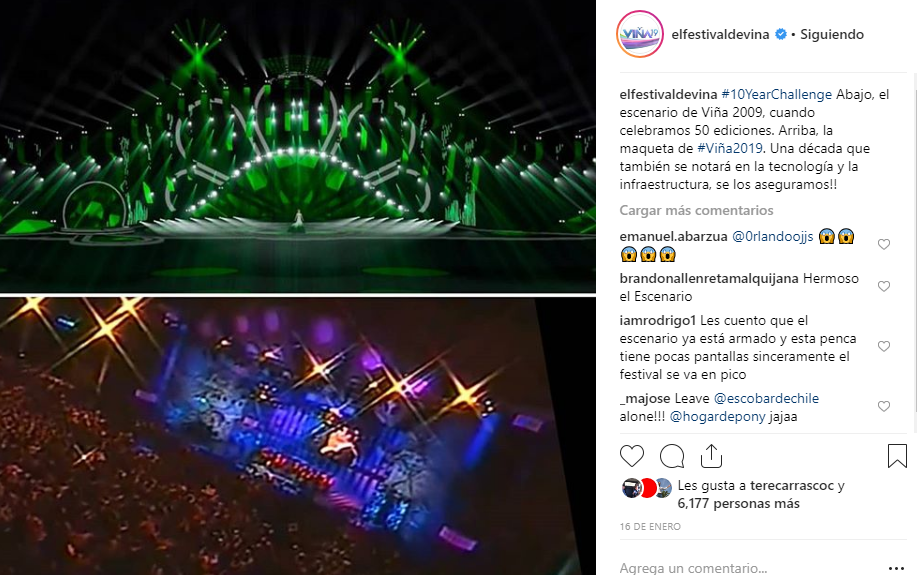Screen dimensions: 917x575
Task: View liker avatars beside Les gusta
Action: 646,488
